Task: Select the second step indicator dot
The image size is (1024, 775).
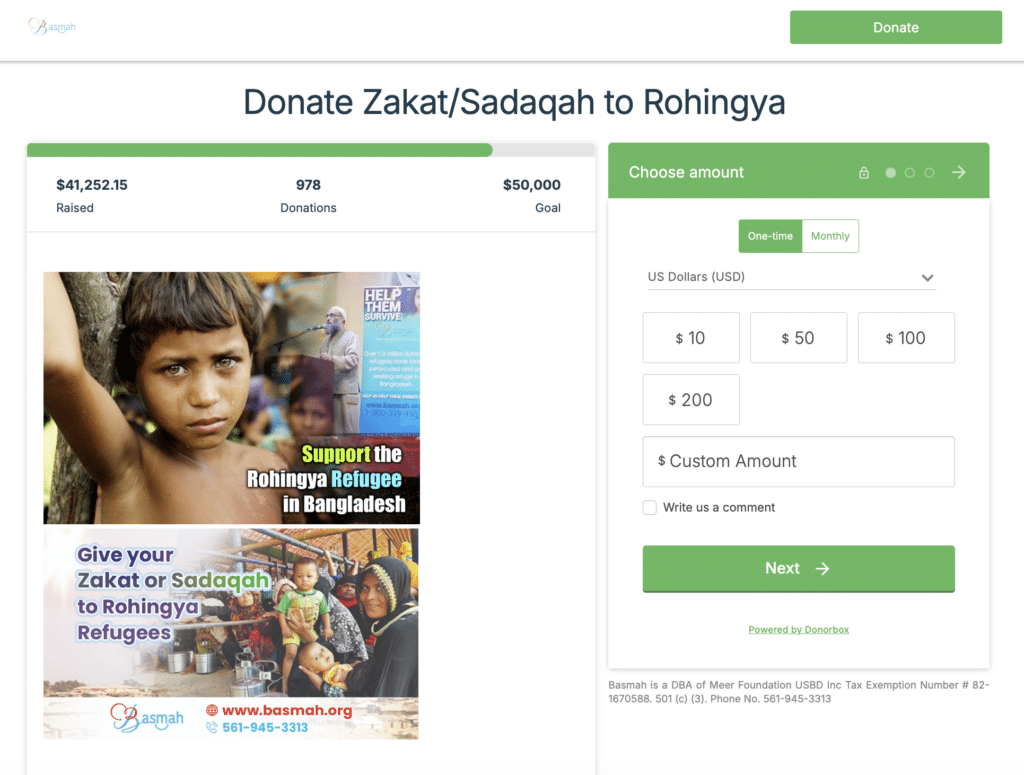Action: click(909, 172)
